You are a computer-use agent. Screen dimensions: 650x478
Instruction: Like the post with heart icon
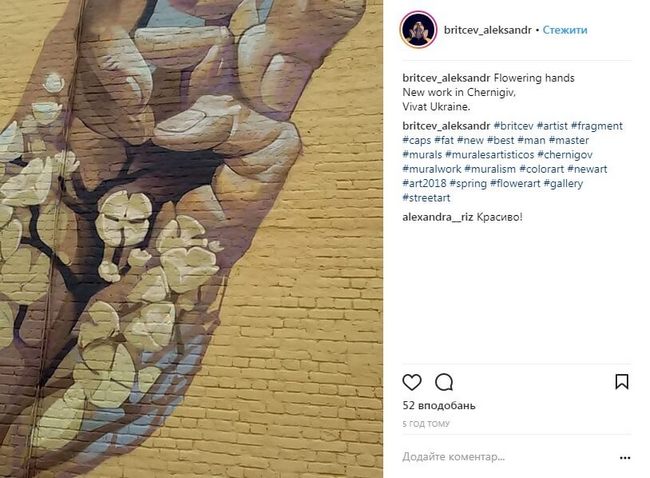click(x=412, y=382)
